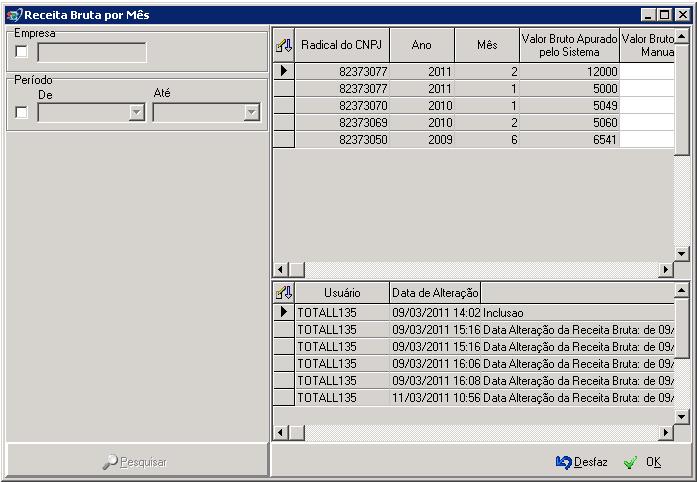This screenshot has width=697, height=482.
Task: Click the Inclusao log entry text
Action: 503,313
